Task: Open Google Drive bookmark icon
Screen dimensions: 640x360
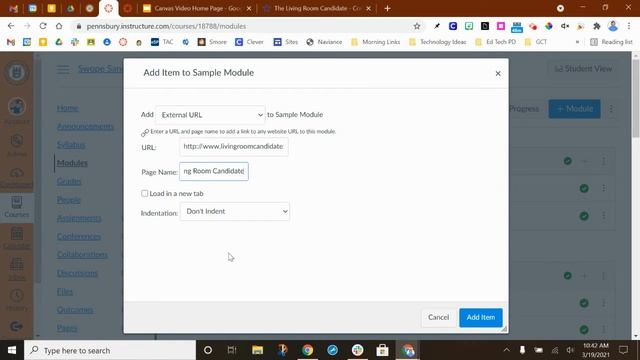Action: point(59,42)
